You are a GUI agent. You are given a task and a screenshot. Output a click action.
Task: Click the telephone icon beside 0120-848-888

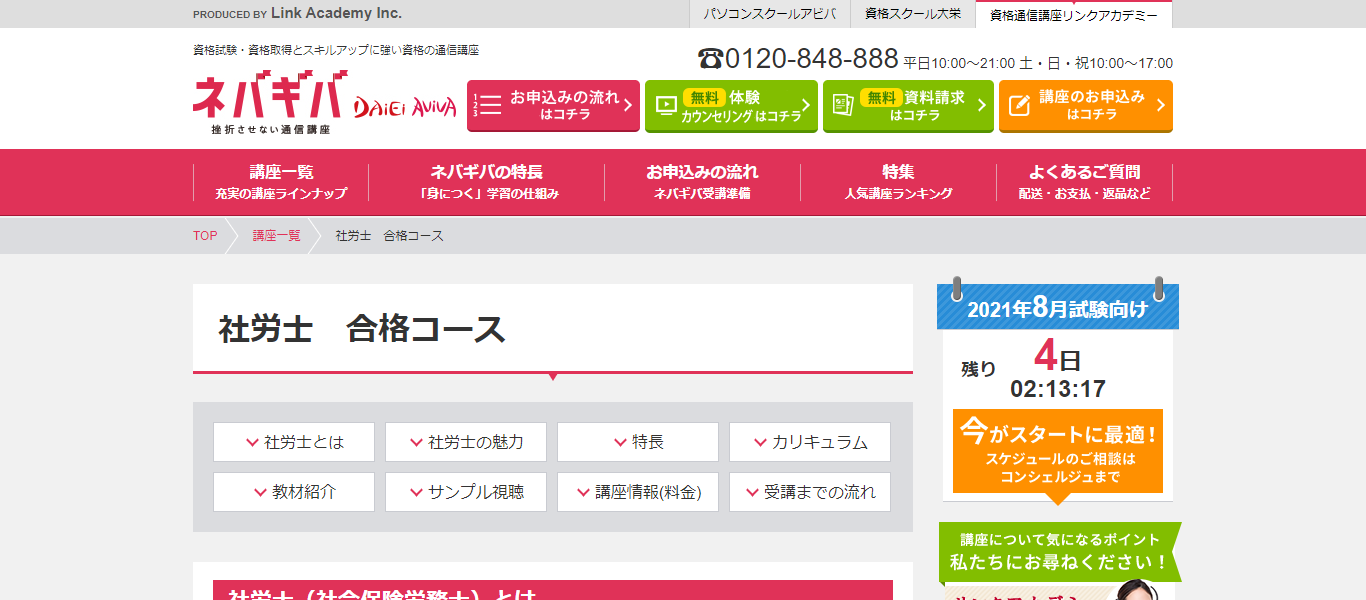click(x=710, y=59)
